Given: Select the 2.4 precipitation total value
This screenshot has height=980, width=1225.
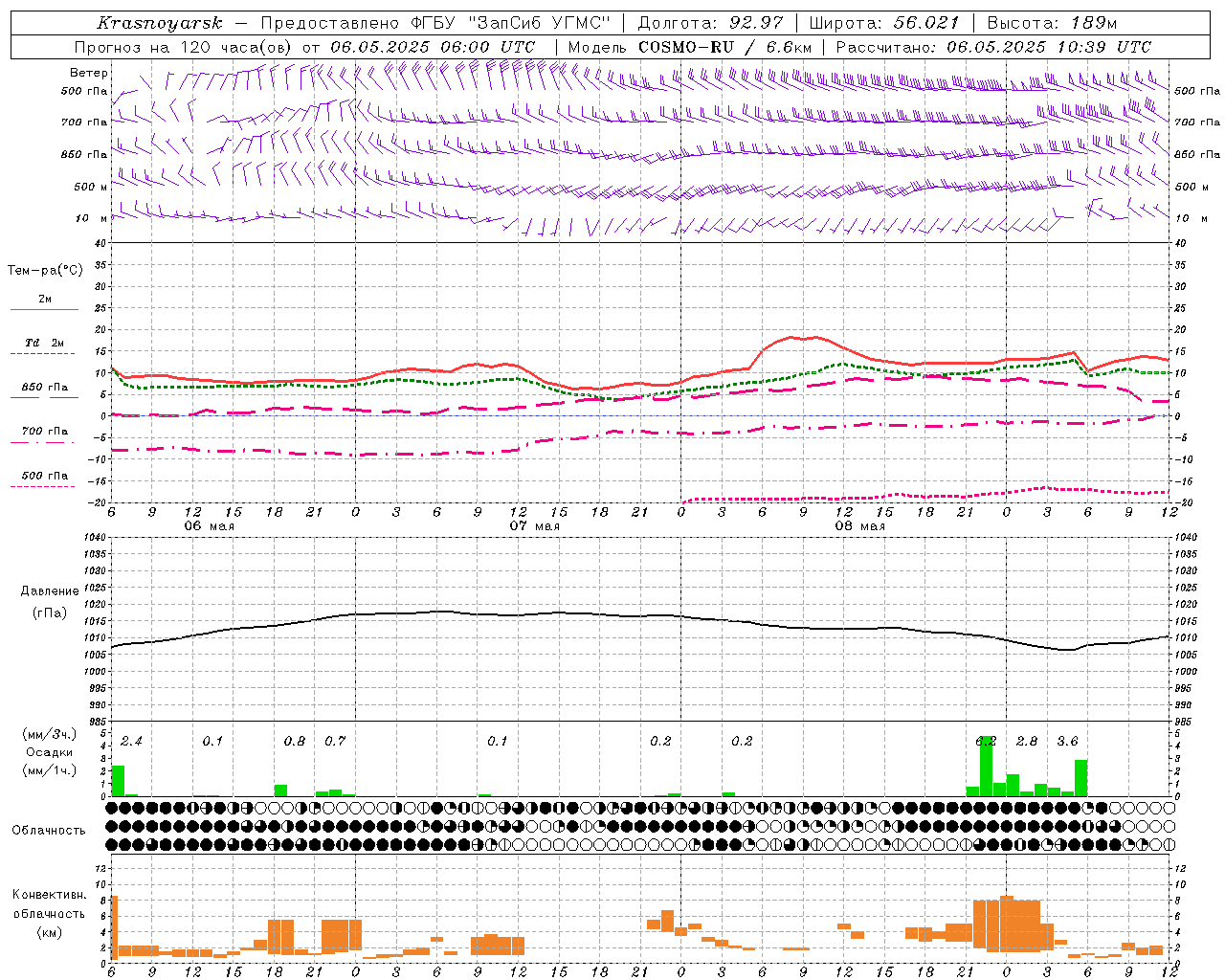Looking at the screenshot, I should (x=131, y=741).
